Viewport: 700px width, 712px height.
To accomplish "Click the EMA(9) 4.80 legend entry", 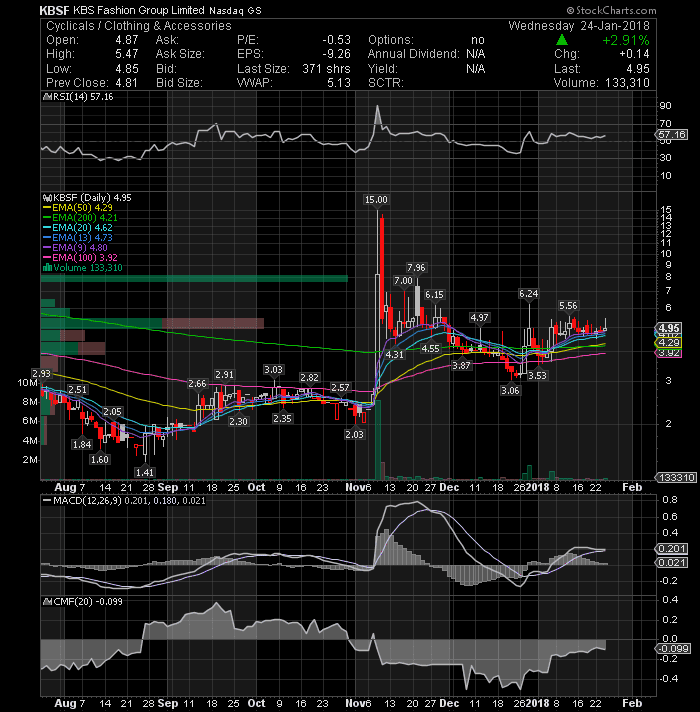I will [x=75, y=247].
